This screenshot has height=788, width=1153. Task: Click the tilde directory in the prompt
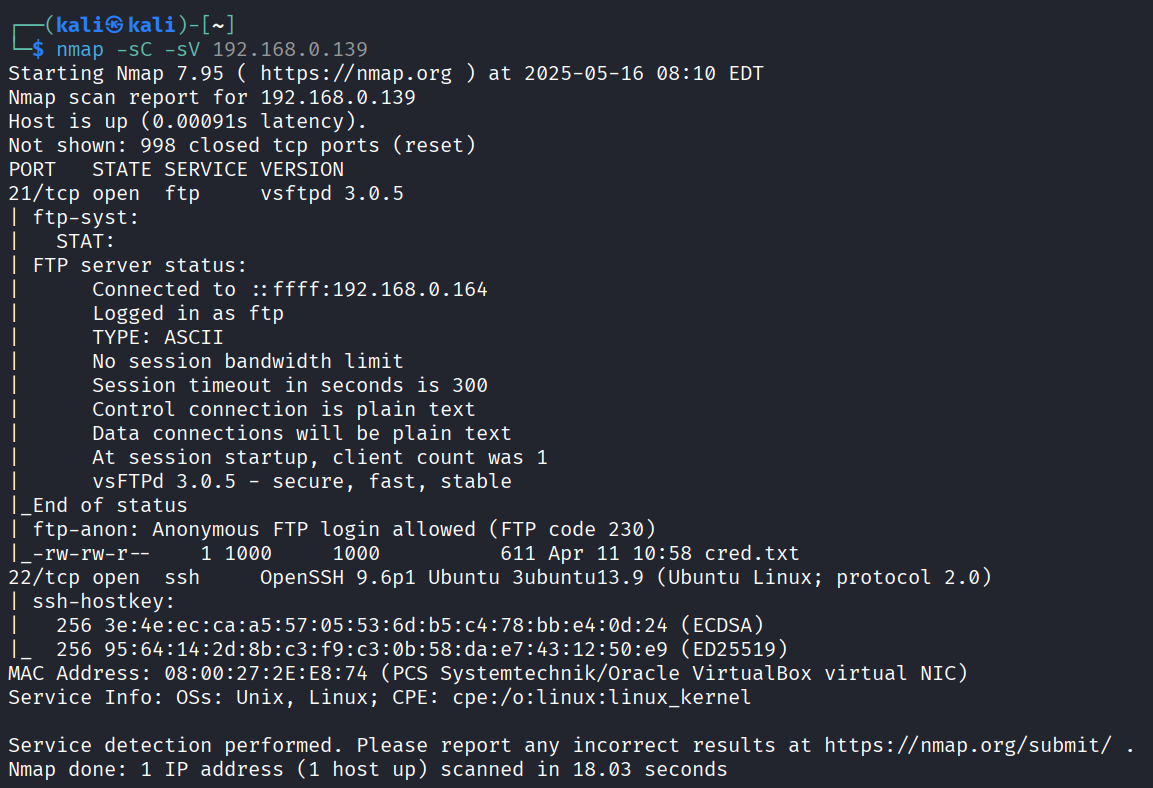[x=218, y=25]
